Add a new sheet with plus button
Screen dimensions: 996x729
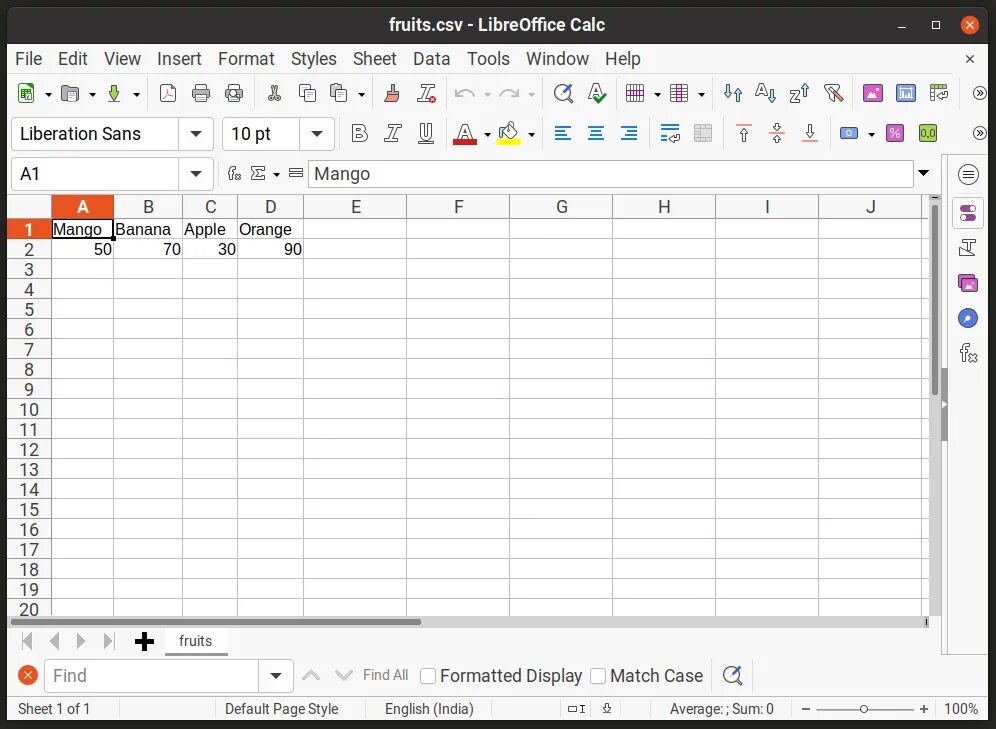coord(144,641)
